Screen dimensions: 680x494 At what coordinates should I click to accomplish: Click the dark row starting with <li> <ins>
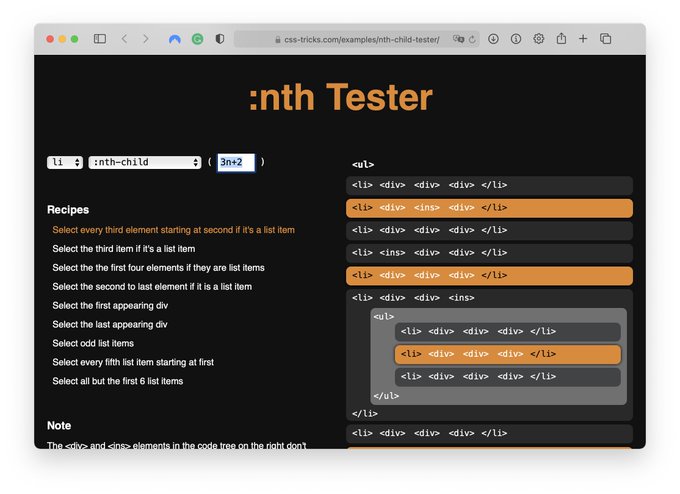[489, 253]
